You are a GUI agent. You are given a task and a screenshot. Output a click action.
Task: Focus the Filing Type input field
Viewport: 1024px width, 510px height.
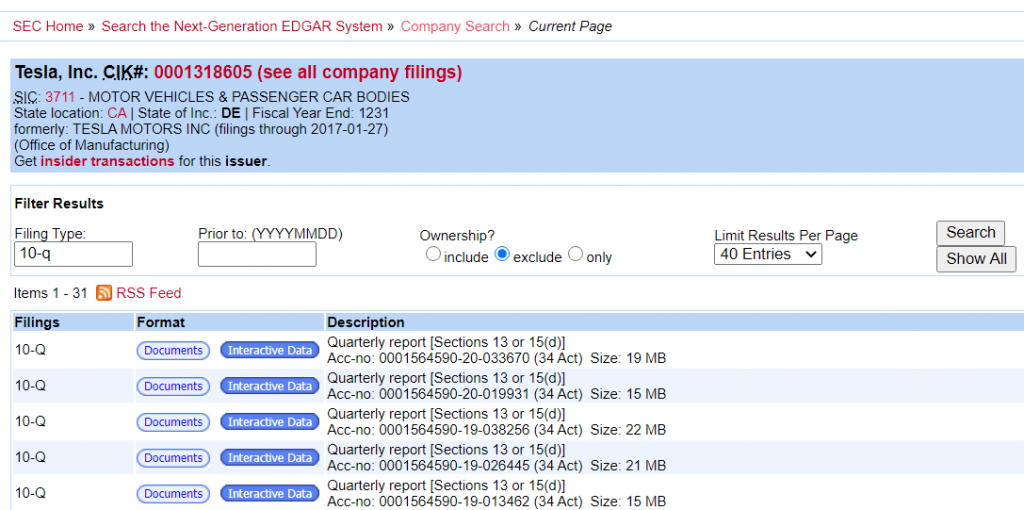click(x=73, y=254)
